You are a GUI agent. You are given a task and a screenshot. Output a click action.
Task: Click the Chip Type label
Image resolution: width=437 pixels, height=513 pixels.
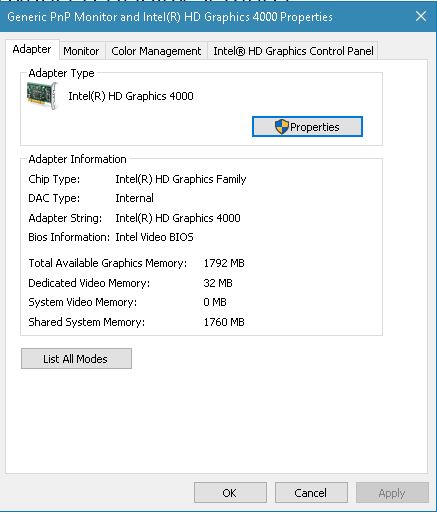54,179
